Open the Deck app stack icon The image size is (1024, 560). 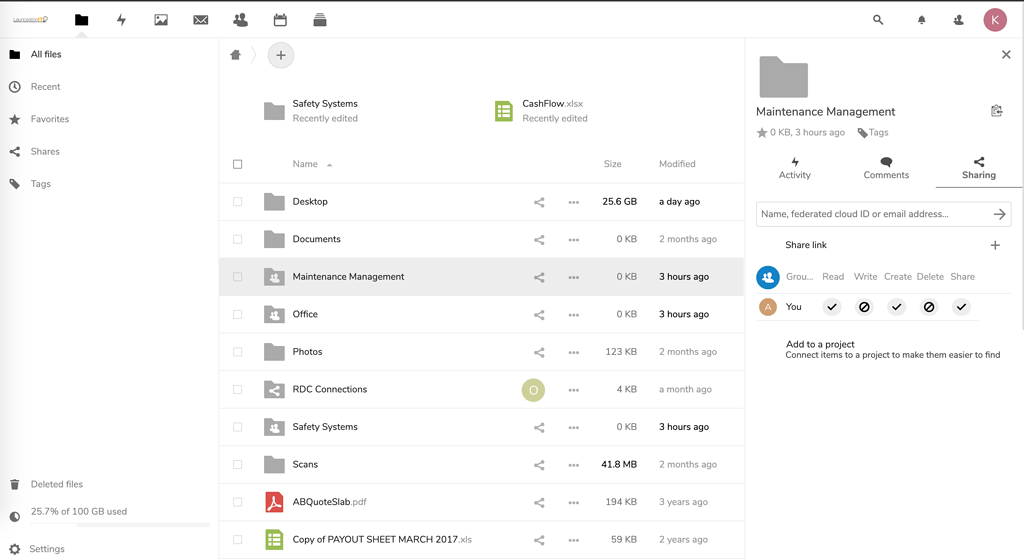pos(320,20)
